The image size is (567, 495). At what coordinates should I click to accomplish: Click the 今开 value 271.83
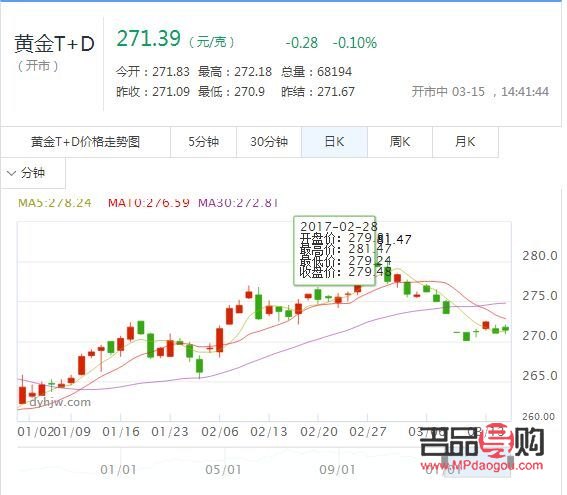point(171,72)
